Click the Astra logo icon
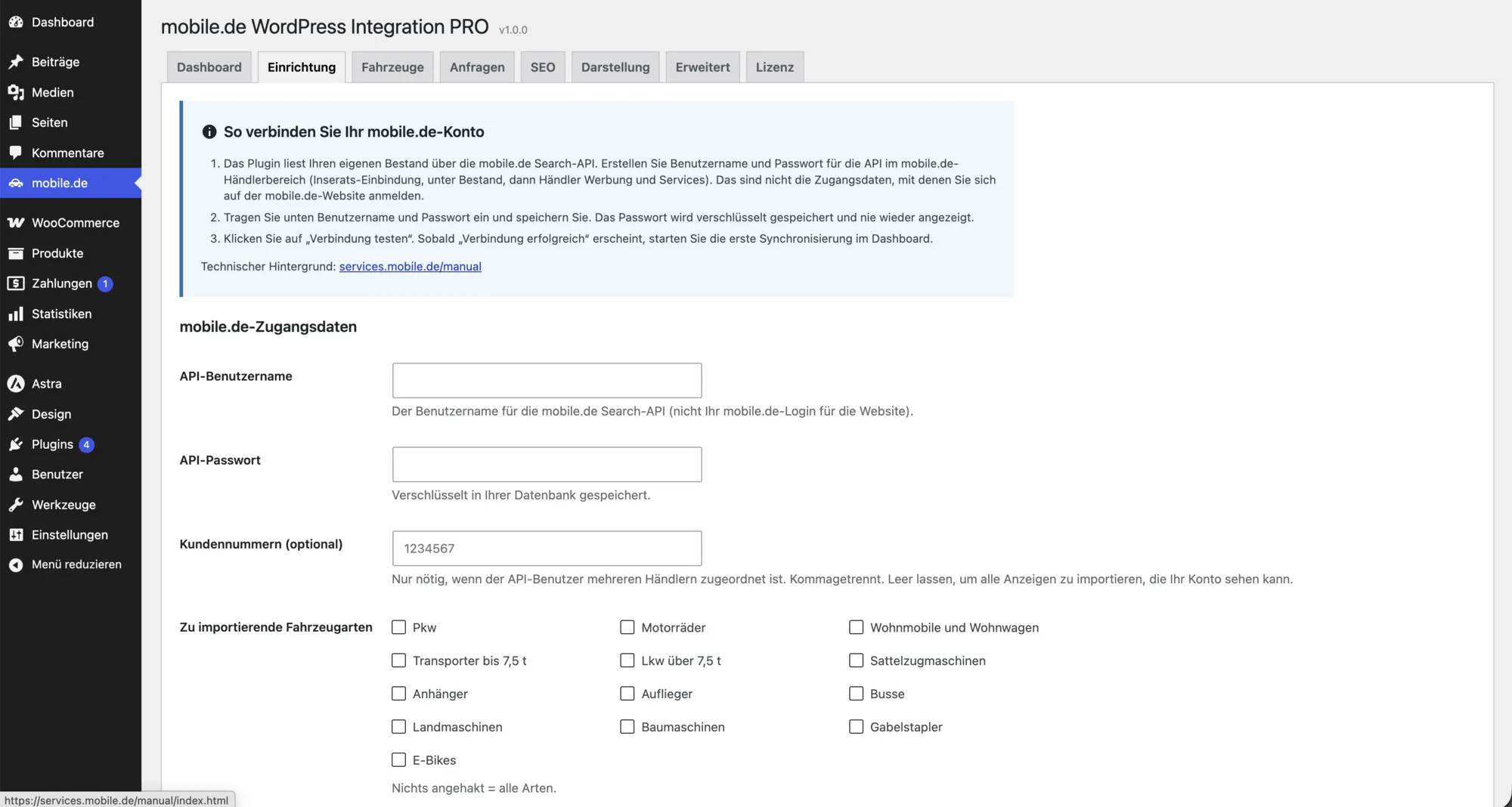 16,384
